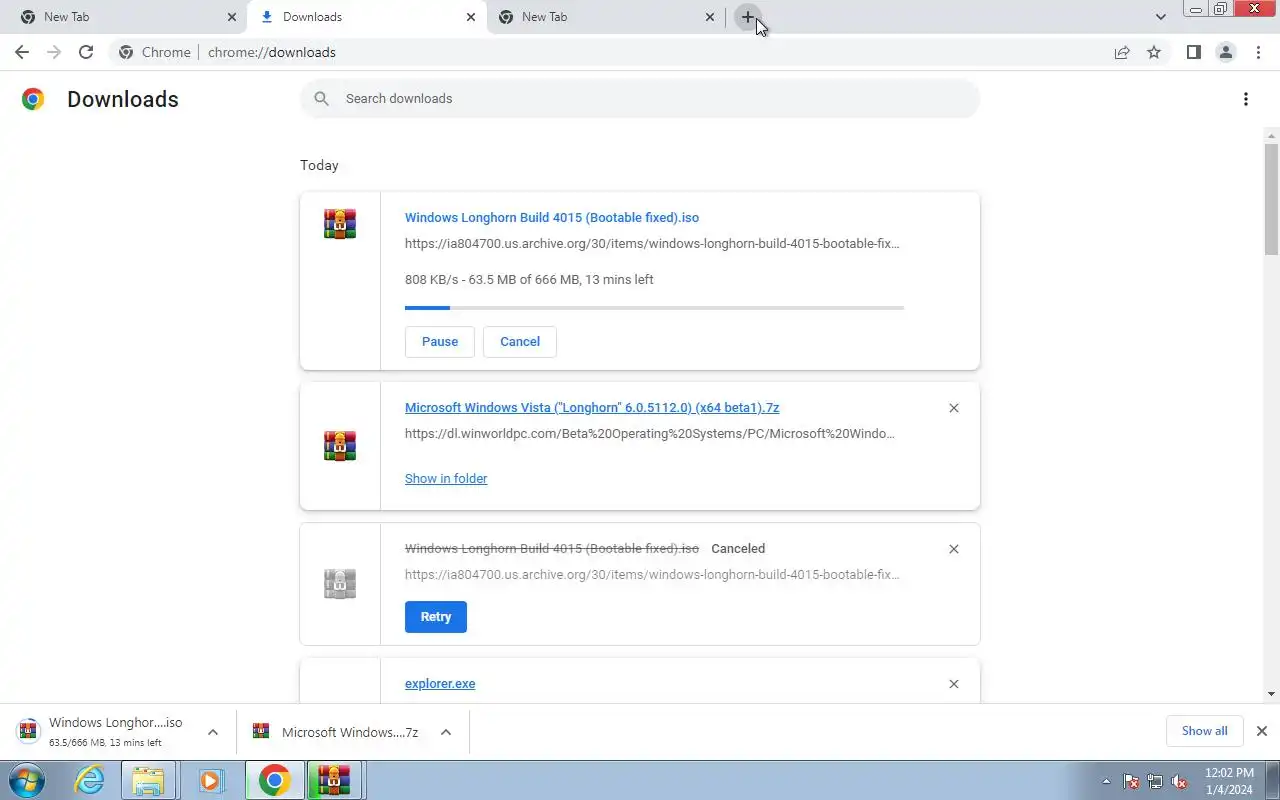Open Windows Explorer folder on taskbar
Image resolution: width=1280 pixels, height=800 pixels.
click(x=148, y=780)
